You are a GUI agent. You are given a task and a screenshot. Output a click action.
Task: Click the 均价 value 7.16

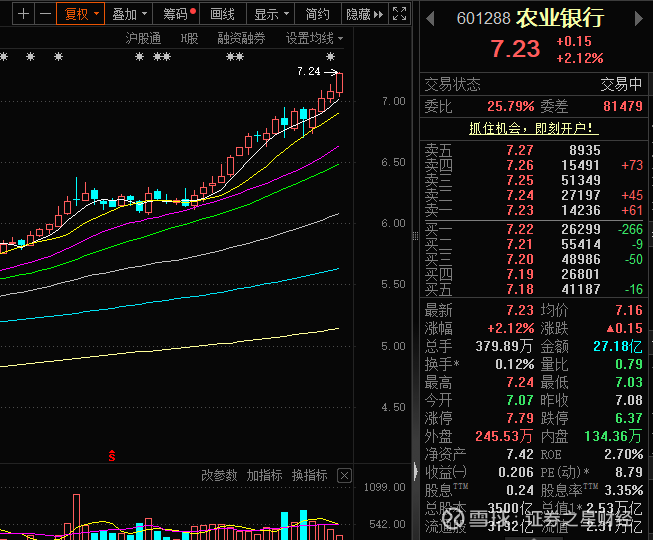coord(629,310)
